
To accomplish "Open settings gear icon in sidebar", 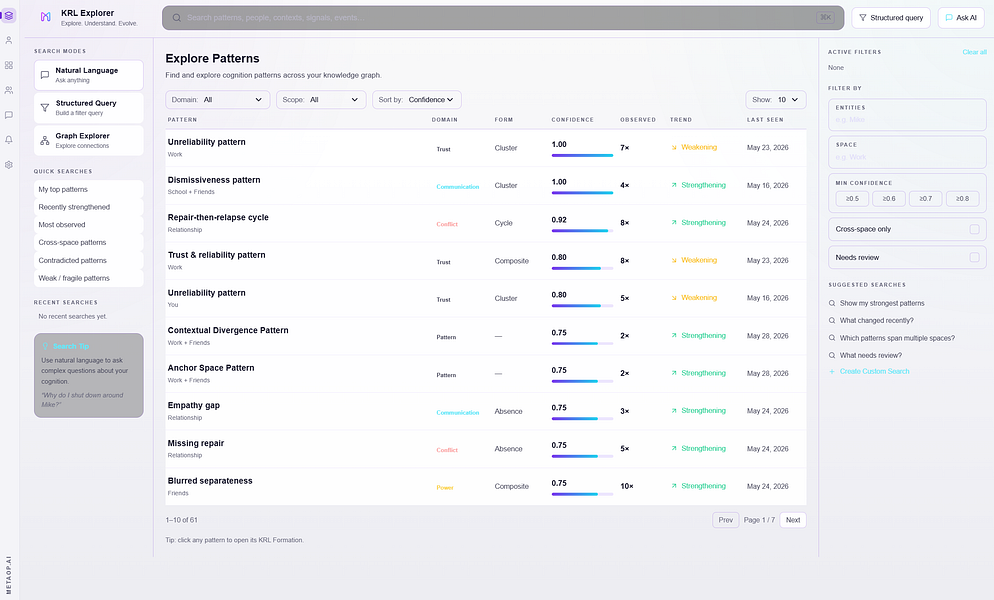I will point(8,164).
